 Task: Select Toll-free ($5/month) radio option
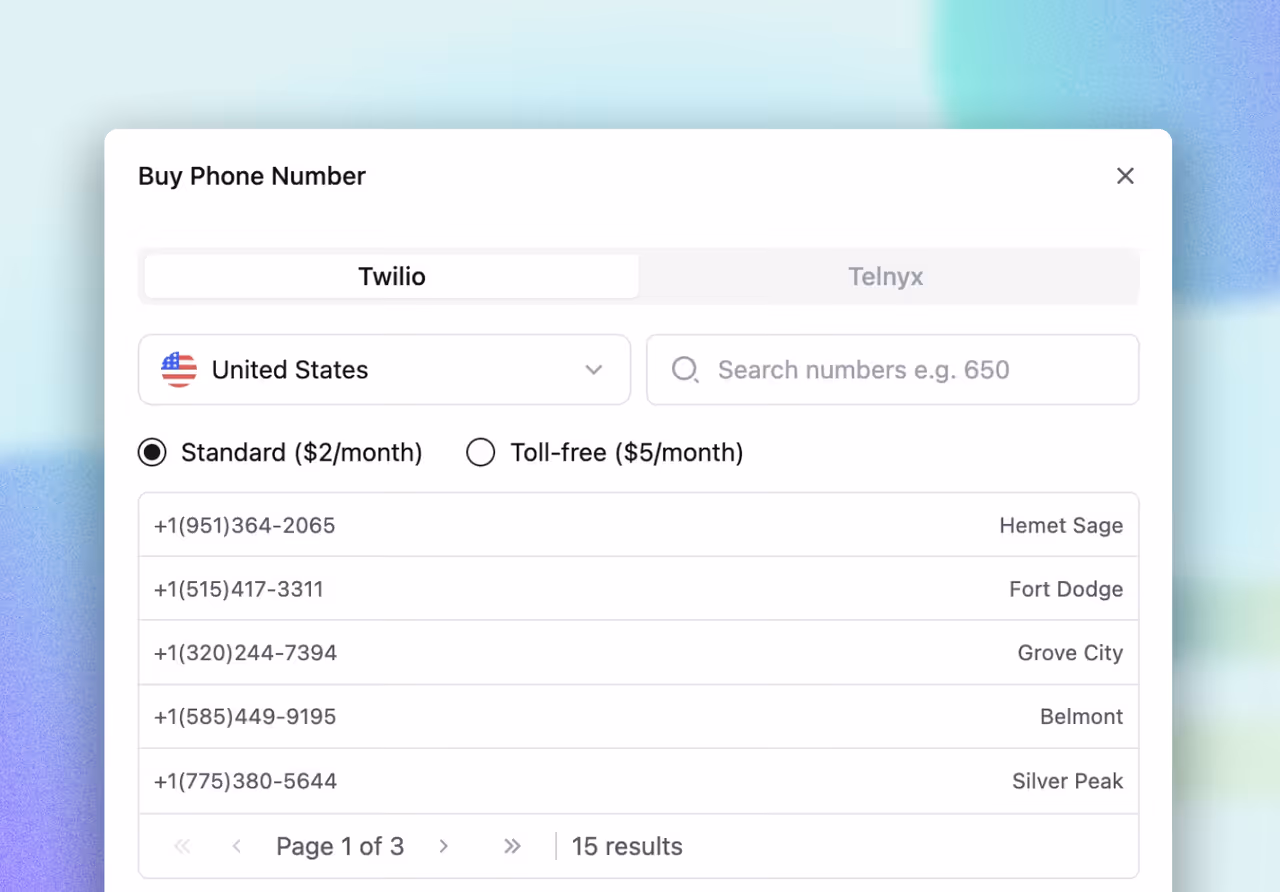(x=481, y=453)
